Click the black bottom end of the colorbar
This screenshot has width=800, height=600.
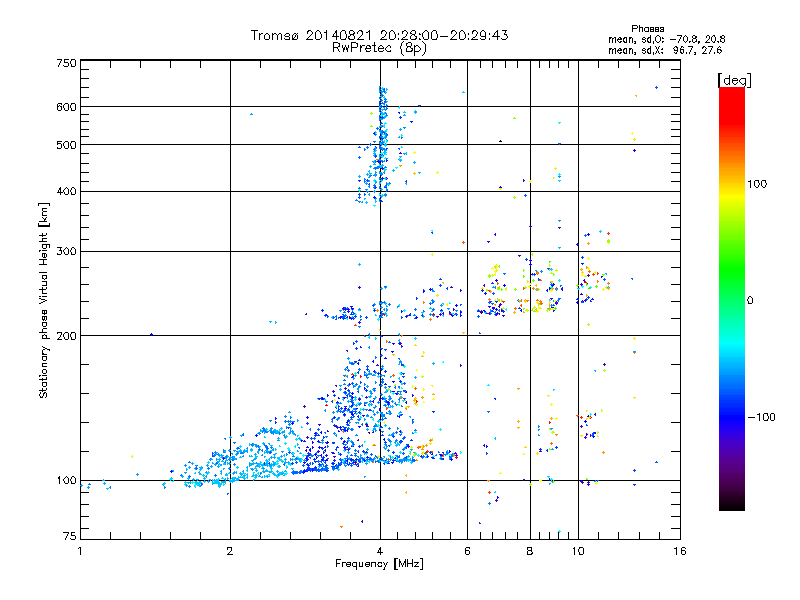click(x=732, y=503)
